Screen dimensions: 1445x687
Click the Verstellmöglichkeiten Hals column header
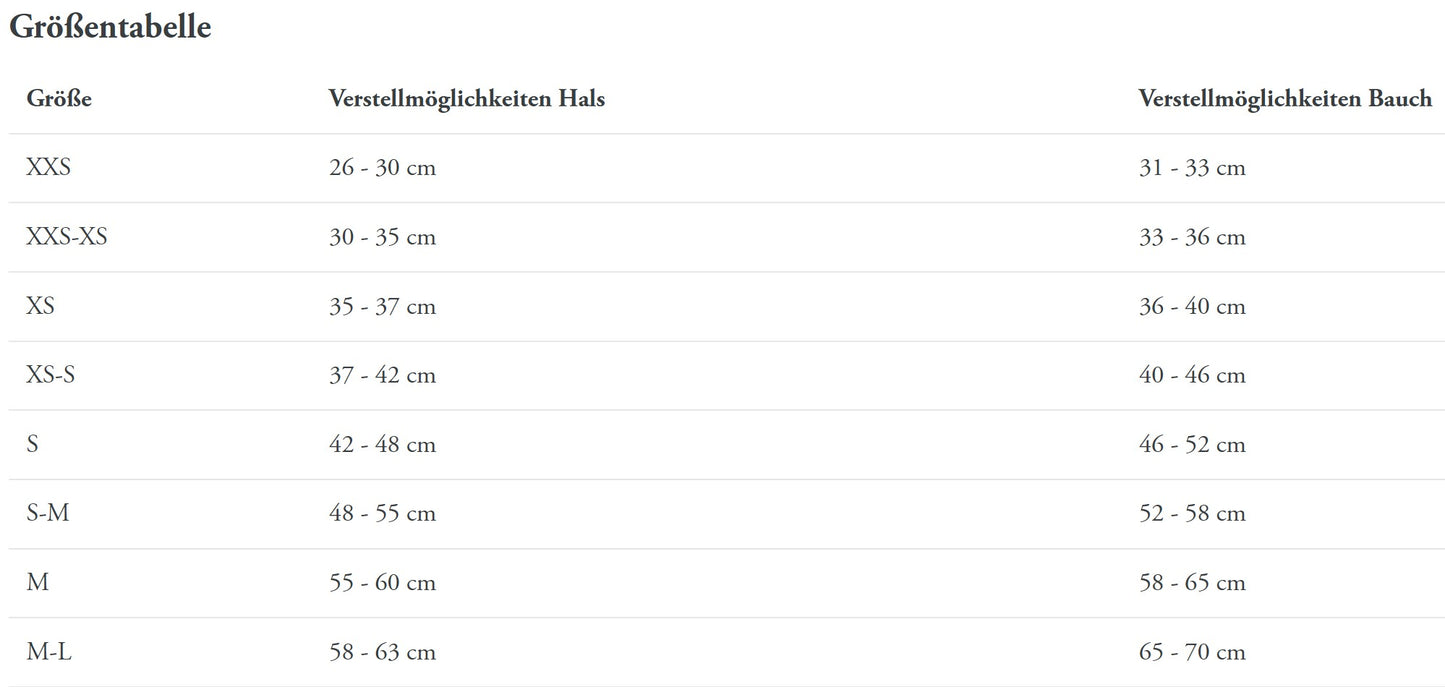click(466, 99)
